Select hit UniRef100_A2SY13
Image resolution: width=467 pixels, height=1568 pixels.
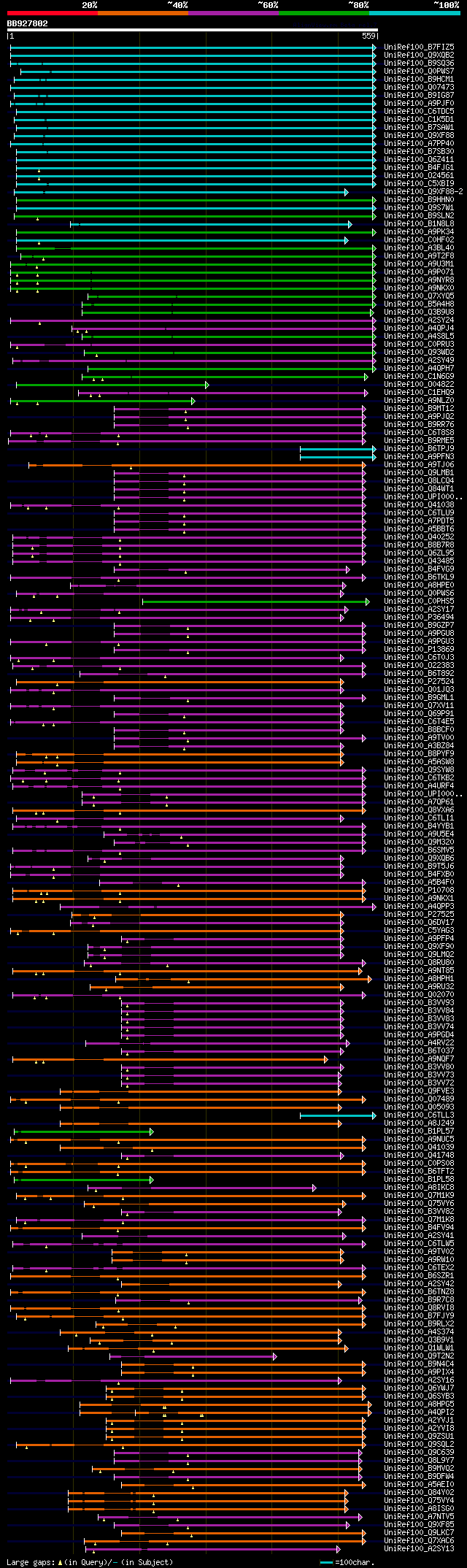point(419,1548)
